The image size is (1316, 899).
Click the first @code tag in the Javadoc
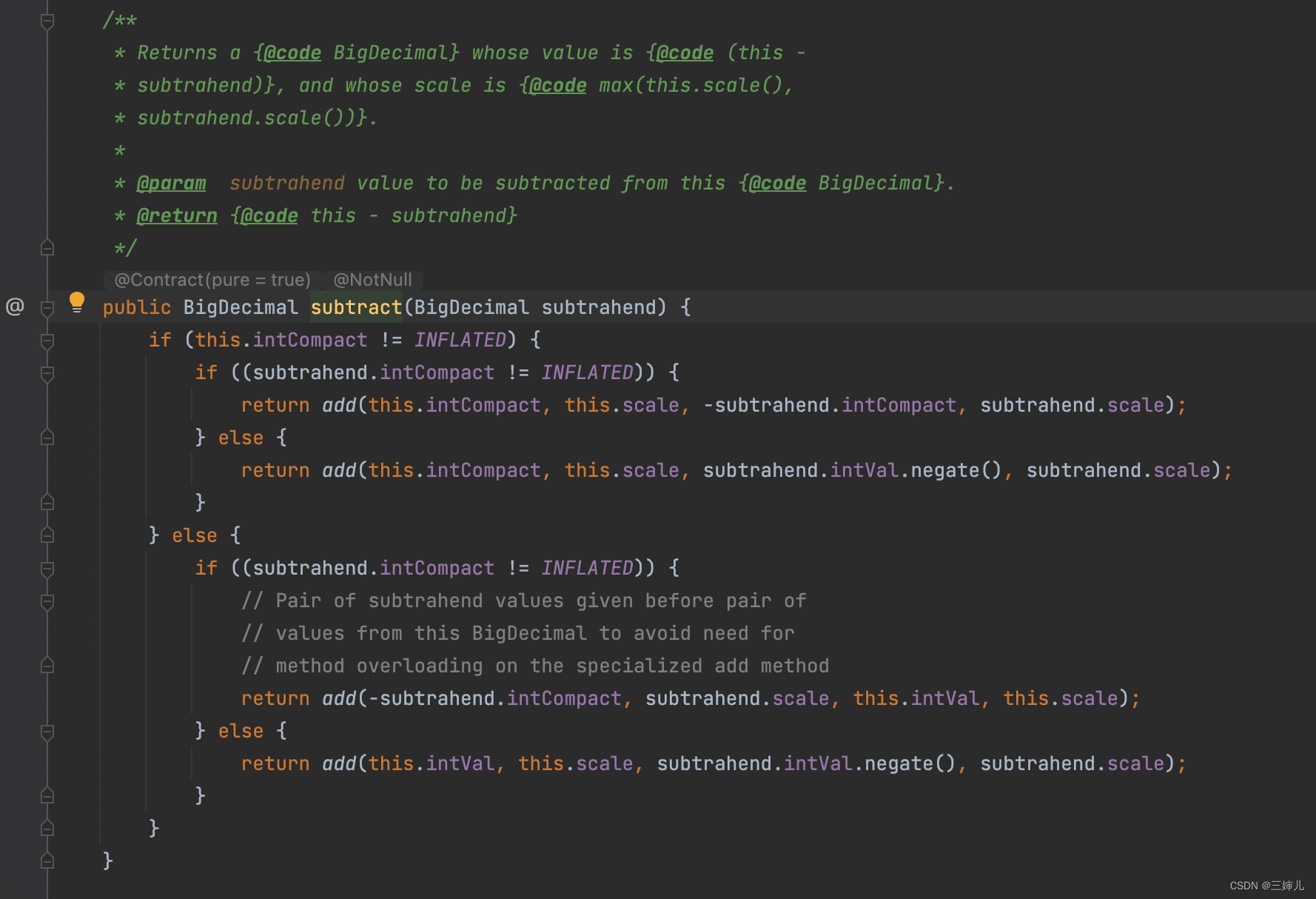click(x=292, y=53)
